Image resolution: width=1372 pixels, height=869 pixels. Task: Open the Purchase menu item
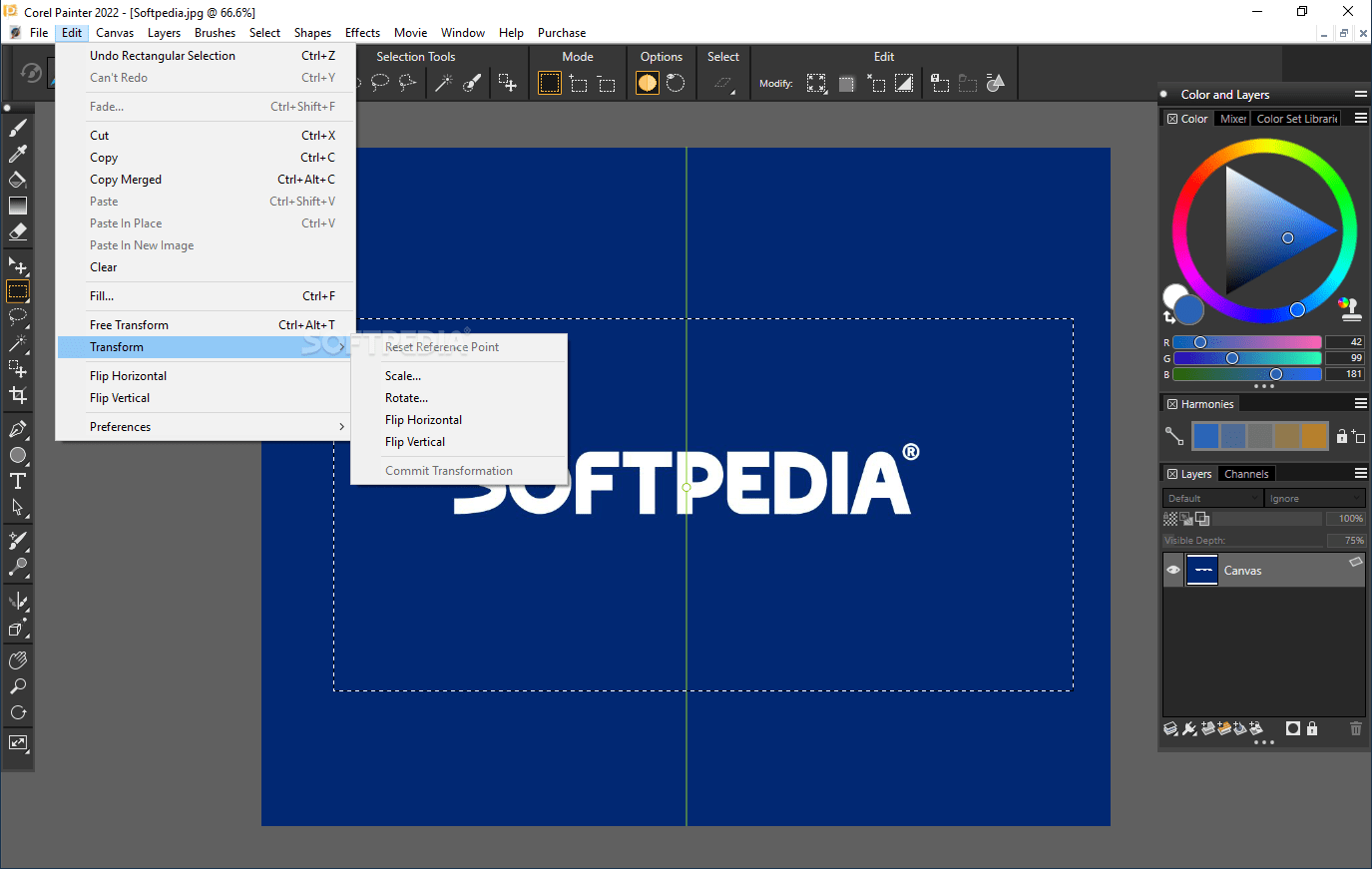pos(561,32)
